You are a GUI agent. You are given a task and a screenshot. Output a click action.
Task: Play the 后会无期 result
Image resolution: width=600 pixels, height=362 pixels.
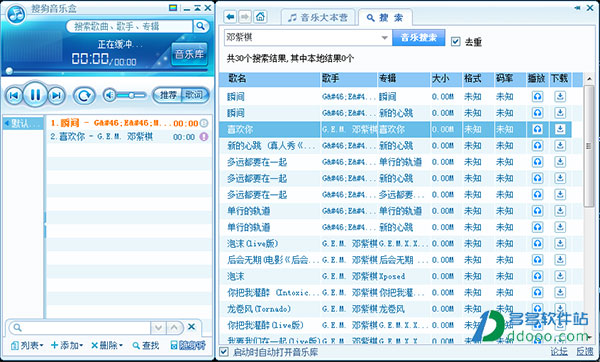pyautogui.click(x=538, y=260)
